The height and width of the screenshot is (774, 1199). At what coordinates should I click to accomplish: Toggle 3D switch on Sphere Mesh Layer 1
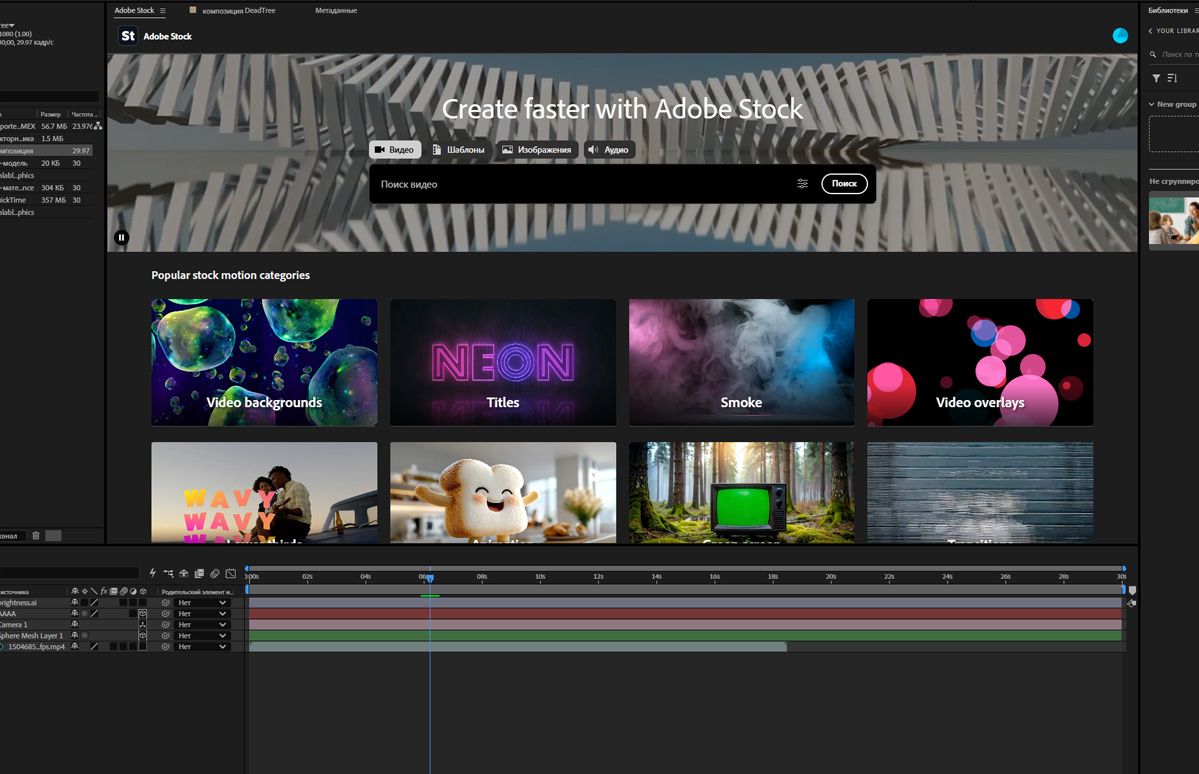tap(143, 636)
